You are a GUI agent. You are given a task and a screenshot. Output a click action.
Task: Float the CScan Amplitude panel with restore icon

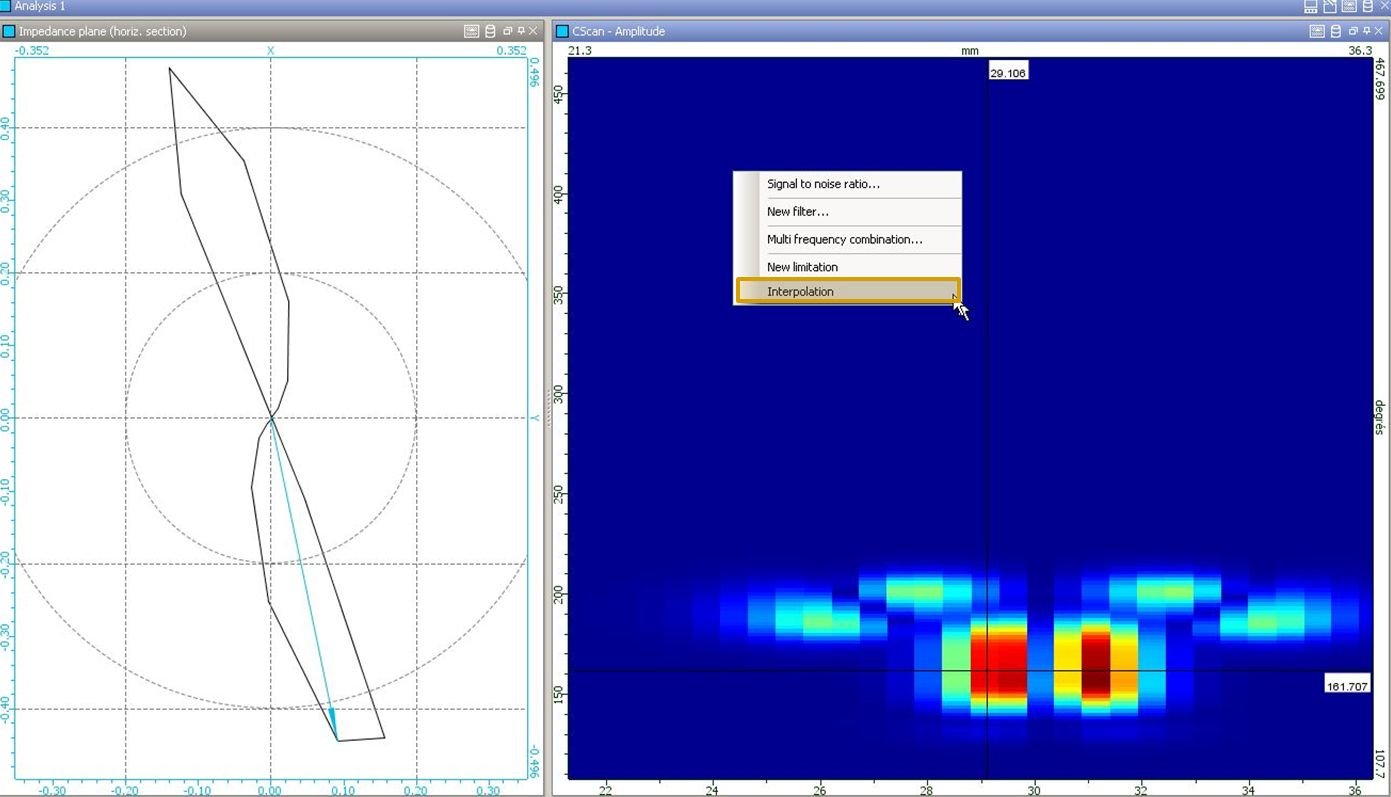tap(1352, 31)
